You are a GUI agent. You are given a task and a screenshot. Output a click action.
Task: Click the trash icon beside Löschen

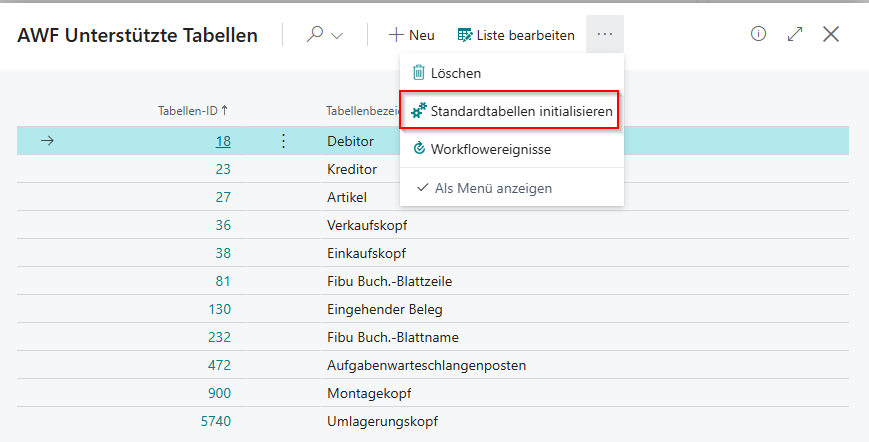[419, 73]
